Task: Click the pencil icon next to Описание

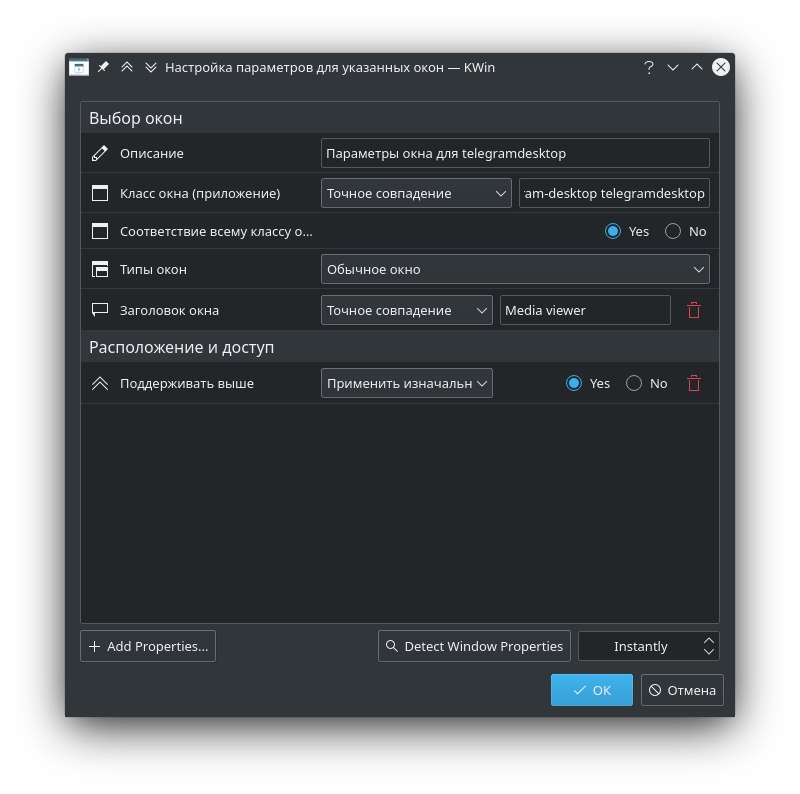Action: click(99, 153)
